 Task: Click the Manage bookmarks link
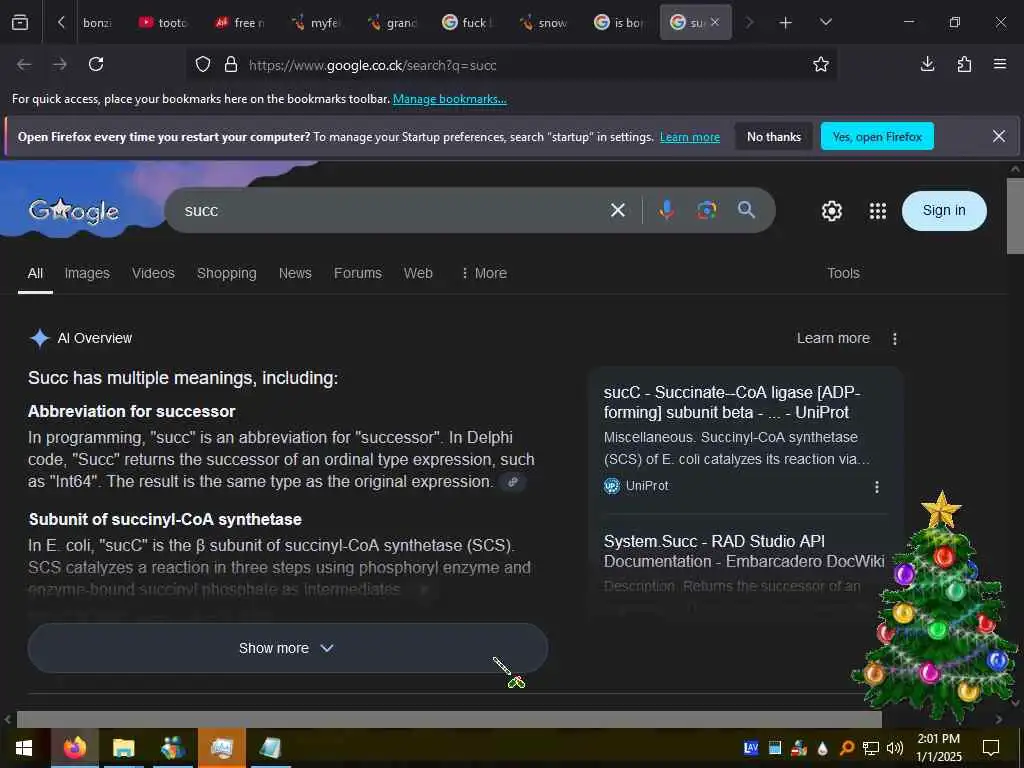[x=449, y=99]
